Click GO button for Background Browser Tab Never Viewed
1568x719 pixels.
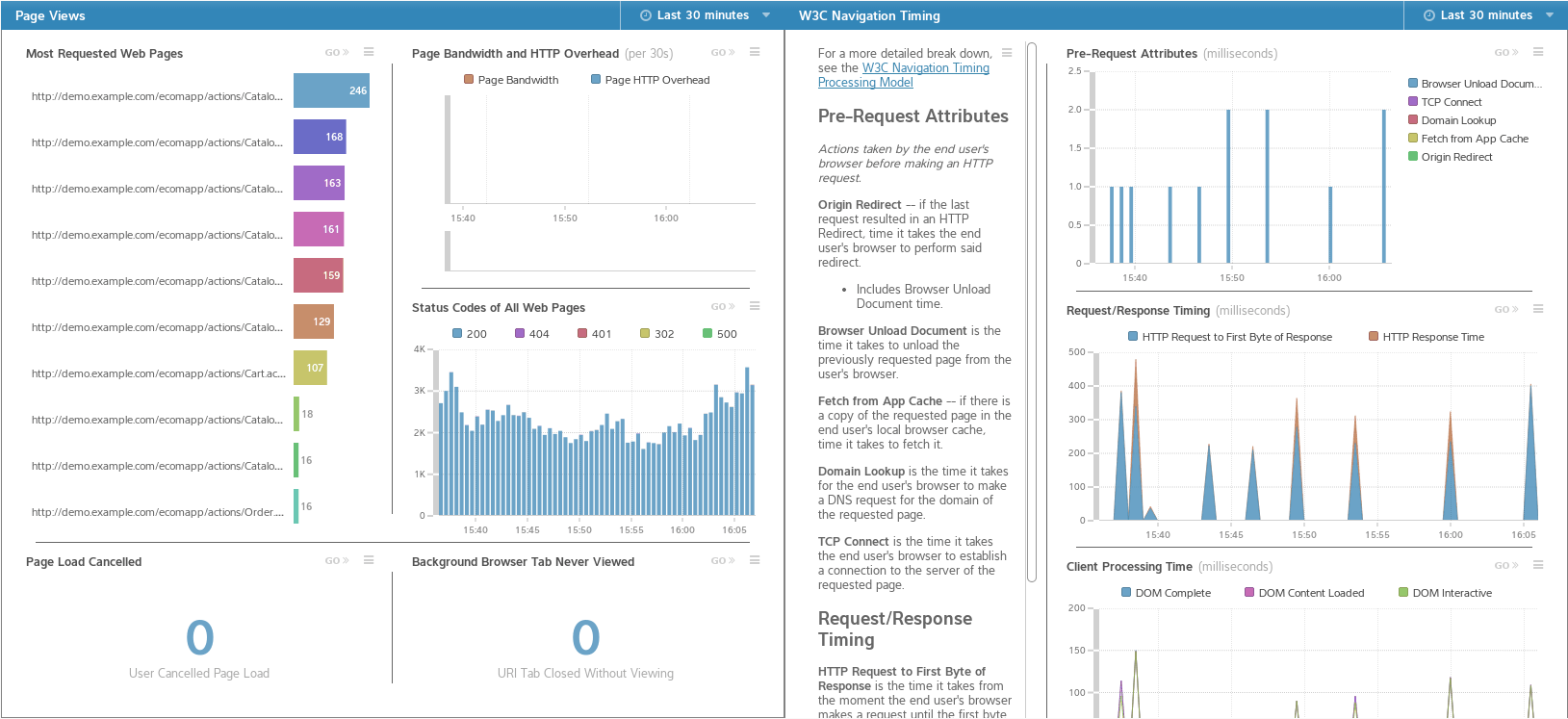point(723,561)
